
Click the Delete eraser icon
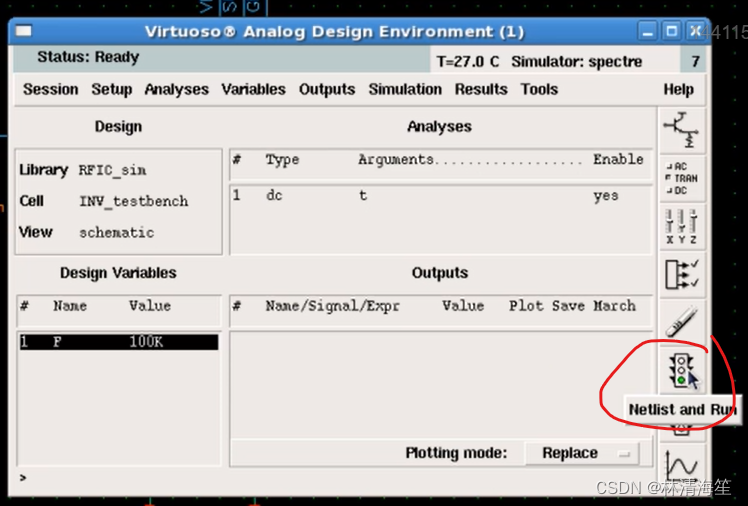pyautogui.click(x=682, y=322)
